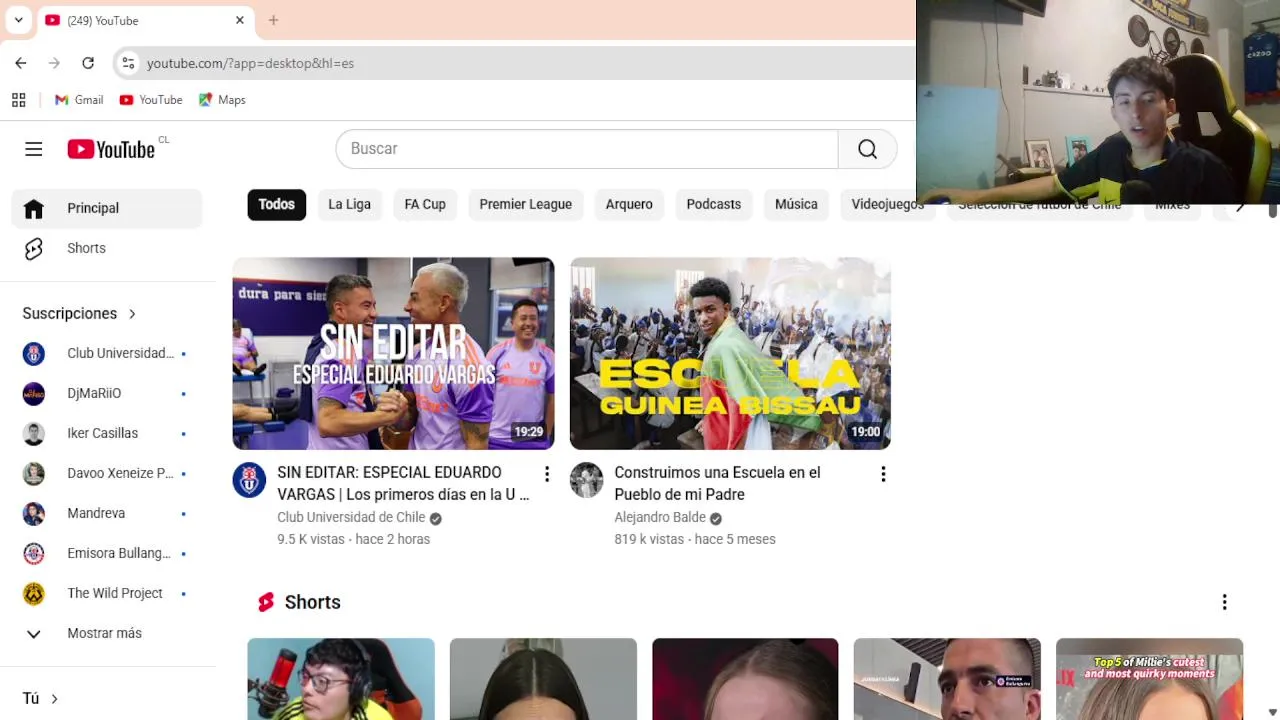Open Shorts in the sidebar
The image size is (1280, 720).
(107, 248)
